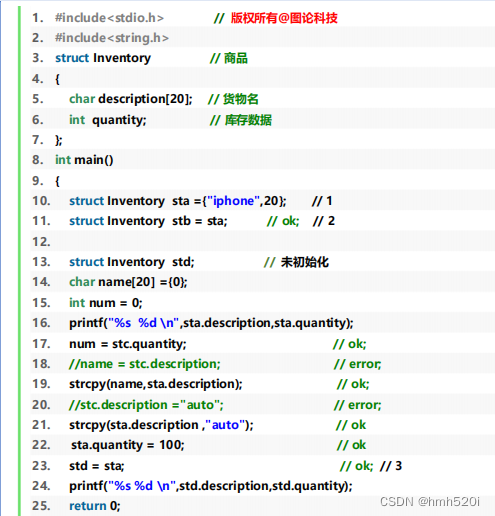
Task: Click the '// ok; // 3' comment on line 23
Action: point(371,466)
